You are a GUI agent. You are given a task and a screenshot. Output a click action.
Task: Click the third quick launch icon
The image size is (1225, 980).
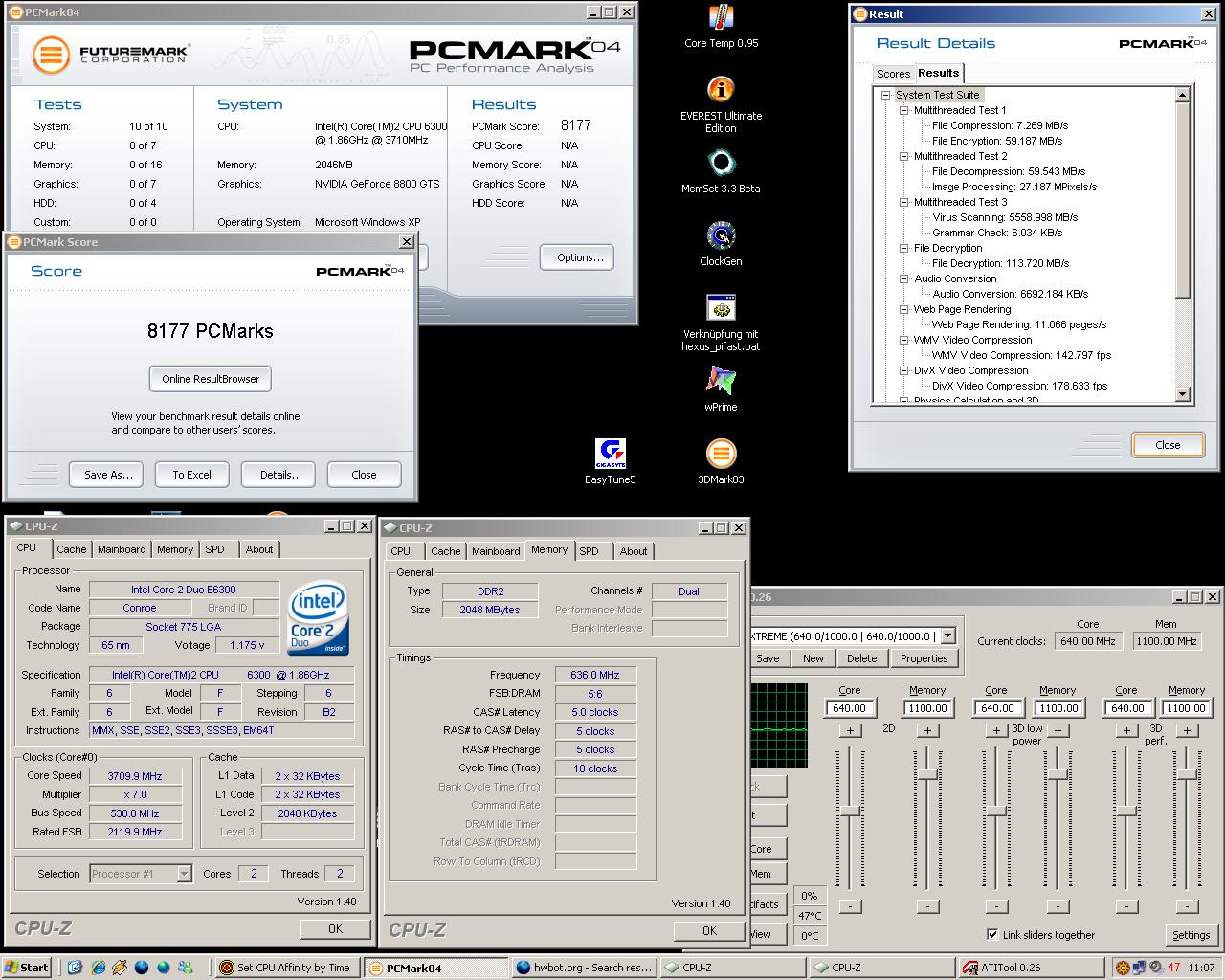tap(119, 968)
